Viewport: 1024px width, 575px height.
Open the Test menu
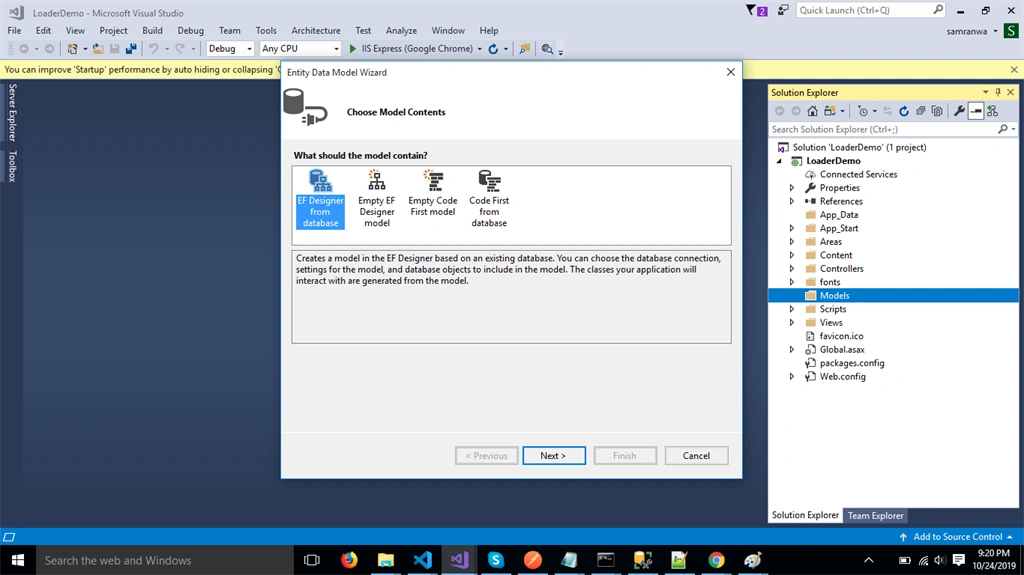(x=363, y=31)
